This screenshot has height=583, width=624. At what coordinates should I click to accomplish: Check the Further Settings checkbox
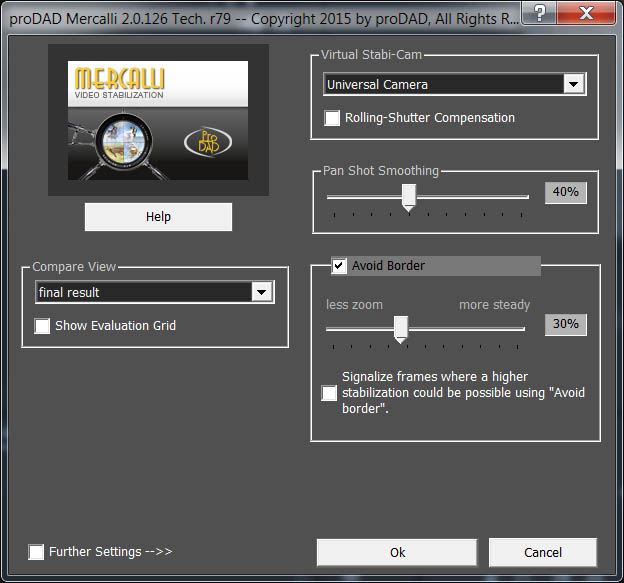pyautogui.click(x=36, y=552)
